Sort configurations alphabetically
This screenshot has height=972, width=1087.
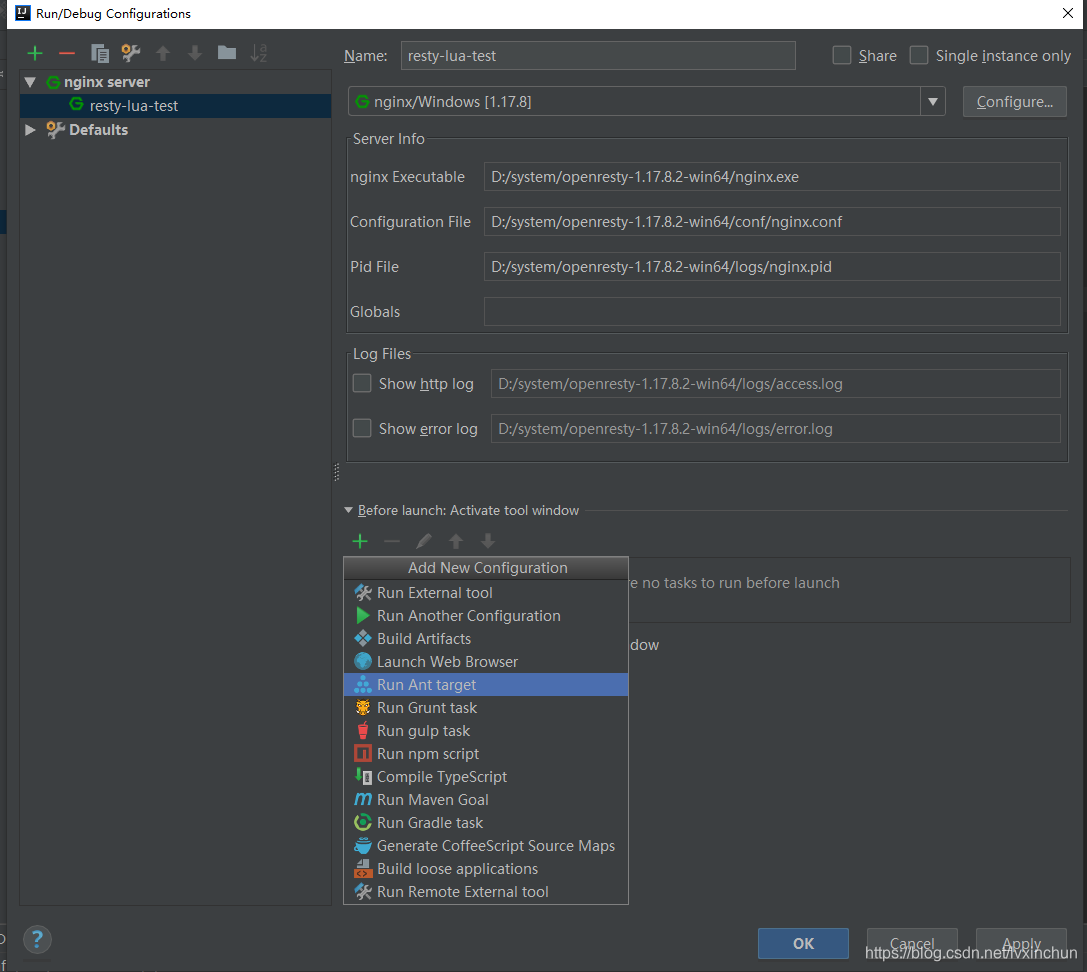point(259,53)
